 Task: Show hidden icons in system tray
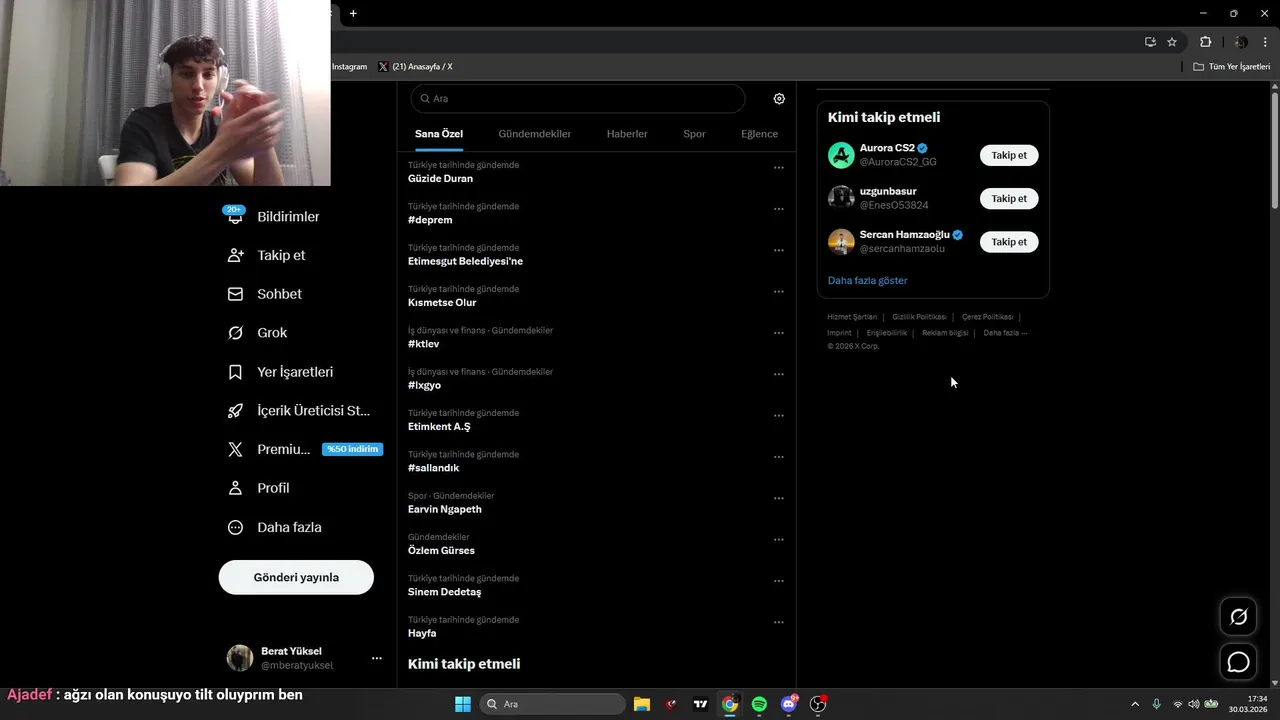pyautogui.click(x=1134, y=704)
